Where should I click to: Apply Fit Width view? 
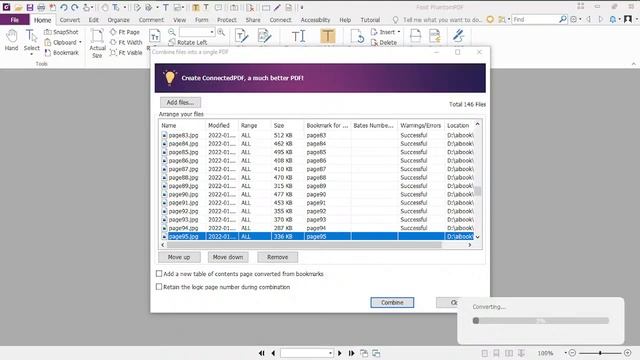[x=126, y=42]
